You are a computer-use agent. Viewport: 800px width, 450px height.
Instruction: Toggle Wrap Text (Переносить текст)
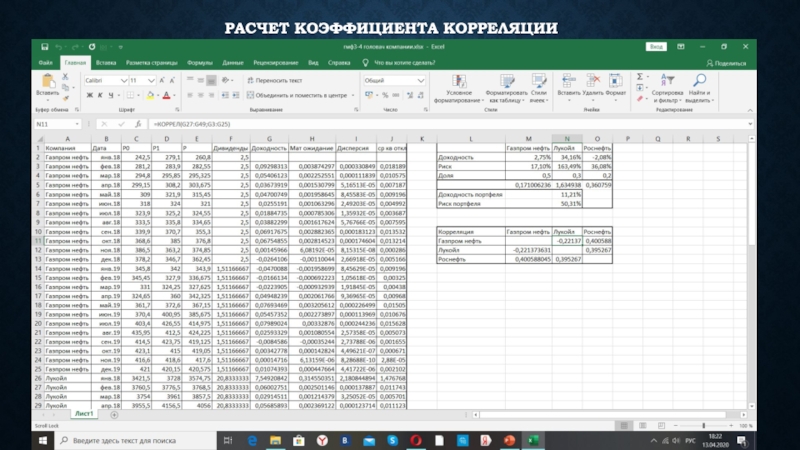[x=275, y=81]
